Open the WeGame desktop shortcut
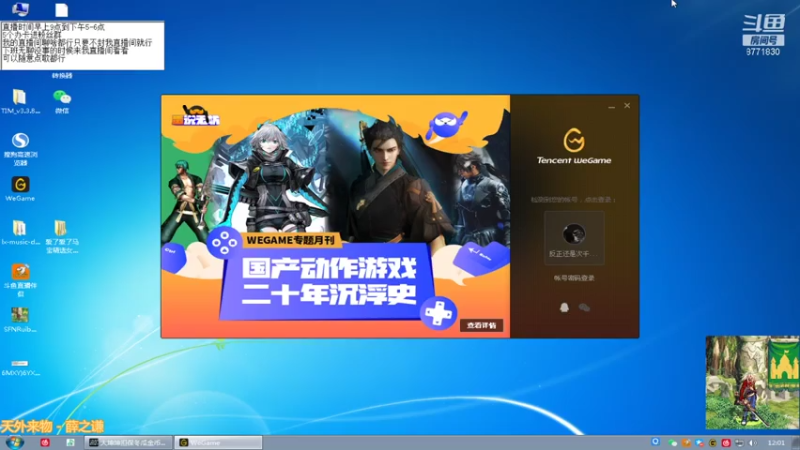This screenshot has width=800, height=450. click(20, 189)
